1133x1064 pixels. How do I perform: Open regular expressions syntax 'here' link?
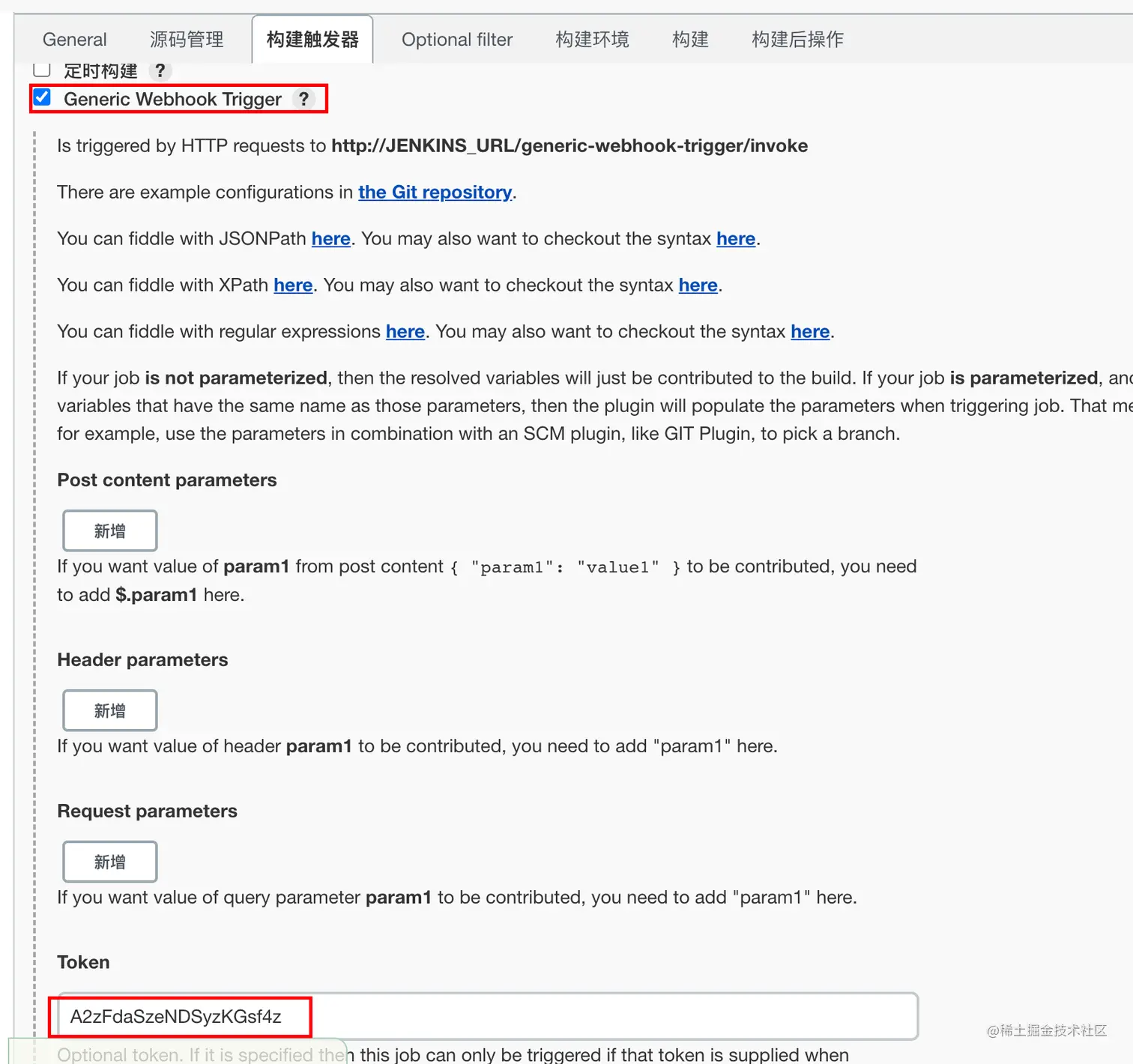(810, 332)
